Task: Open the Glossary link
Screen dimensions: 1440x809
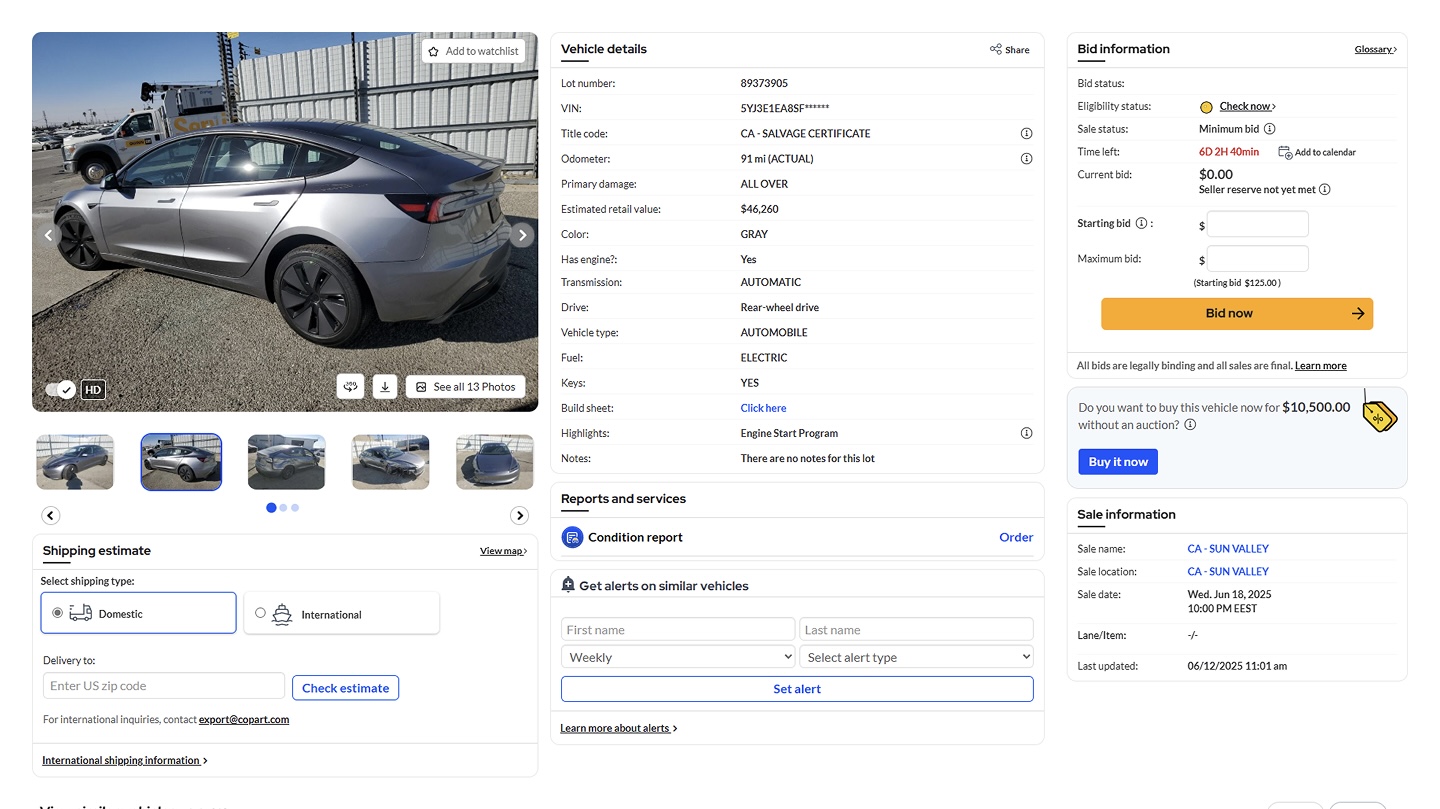Action: click(x=1374, y=49)
